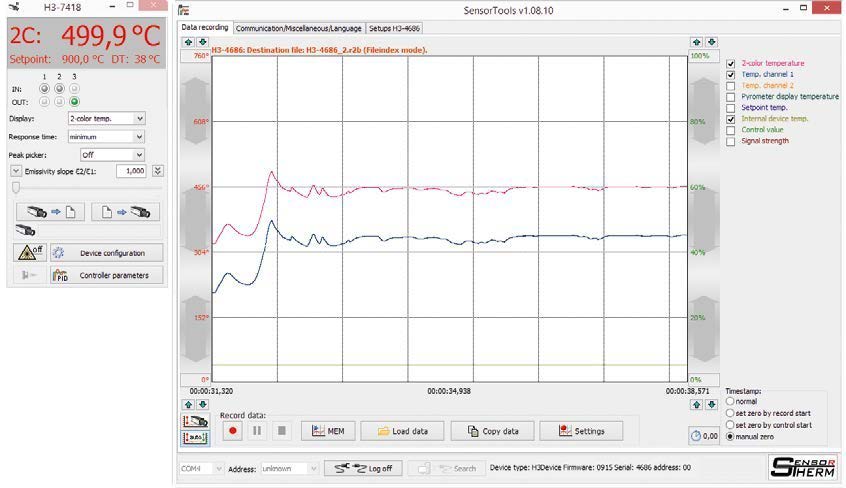Viewport: 846px width, 488px height.
Task: Open Communication/Miscellaneous/Language tab
Action: 298,28
